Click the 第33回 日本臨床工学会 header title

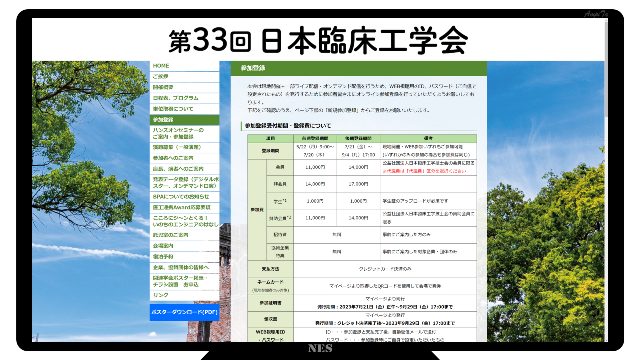[x=318, y=40]
